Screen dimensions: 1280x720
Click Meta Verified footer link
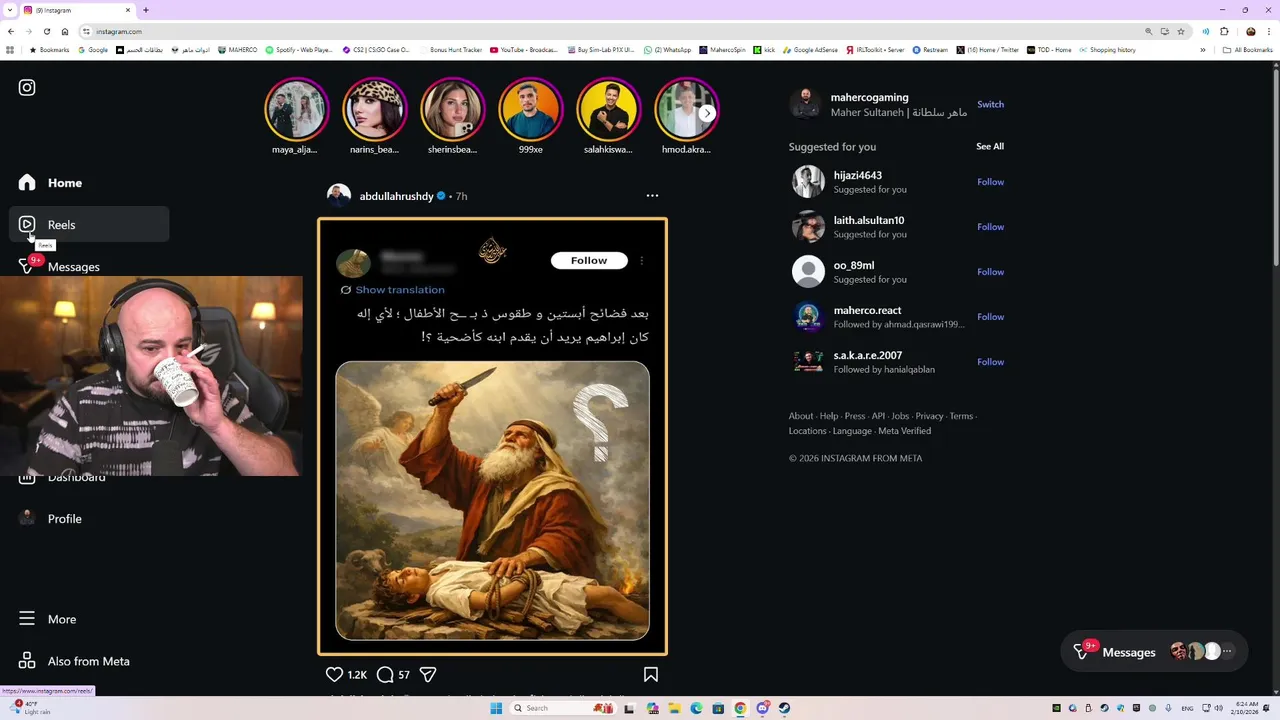tap(904, 431)
